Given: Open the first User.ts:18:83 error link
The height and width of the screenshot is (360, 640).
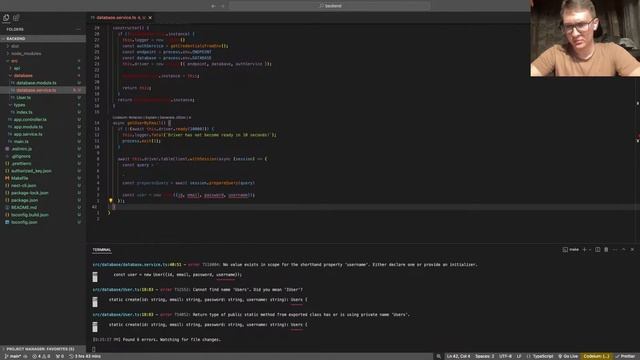Looking at the screenshot, I should coord(123,289).
